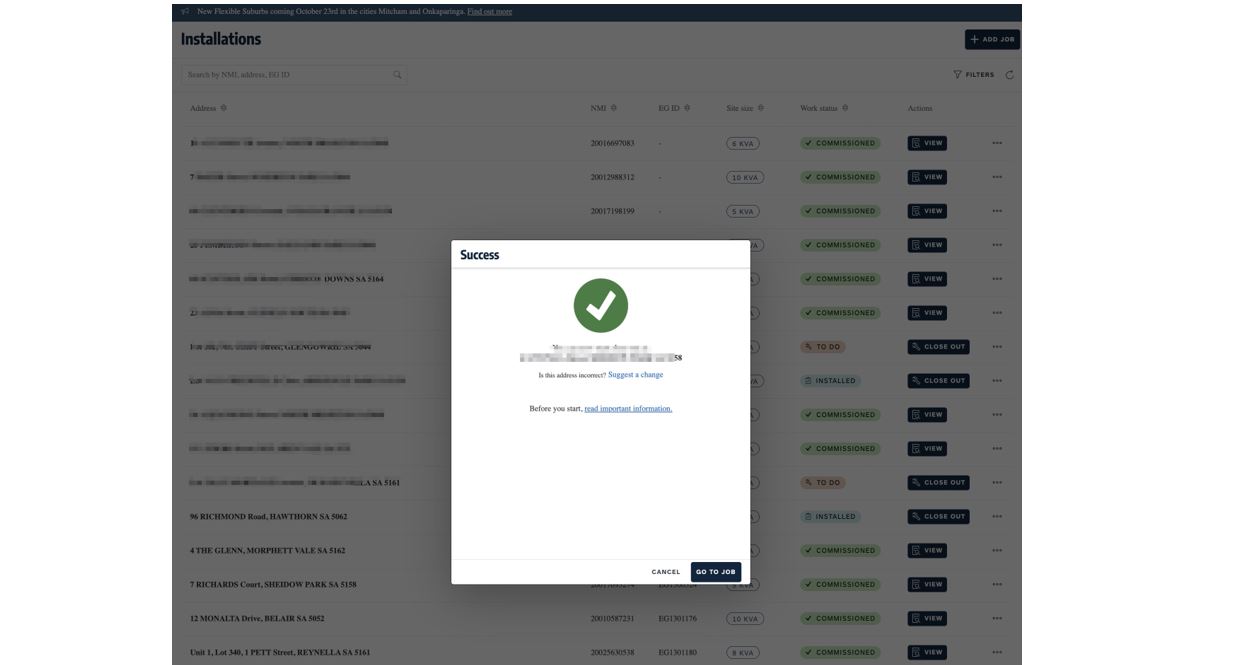The height and width of the screenshot is (665, 1234).
Task: Sort by the Work status column
Action: (x=845, y=108)
